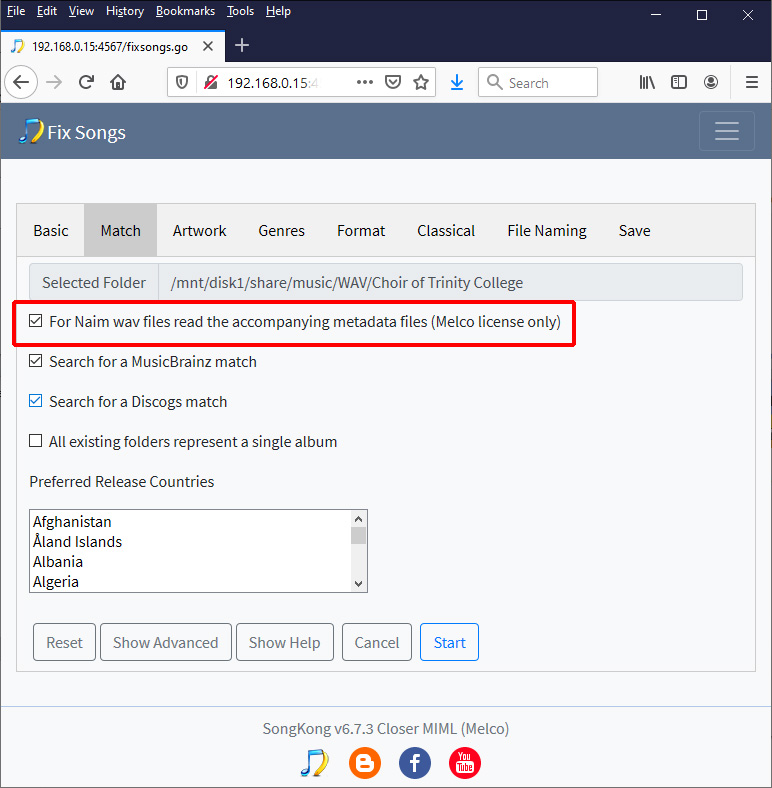Bookmark this page with the star icon
This screenshot has width=772, height=788.
click(421, 82)
